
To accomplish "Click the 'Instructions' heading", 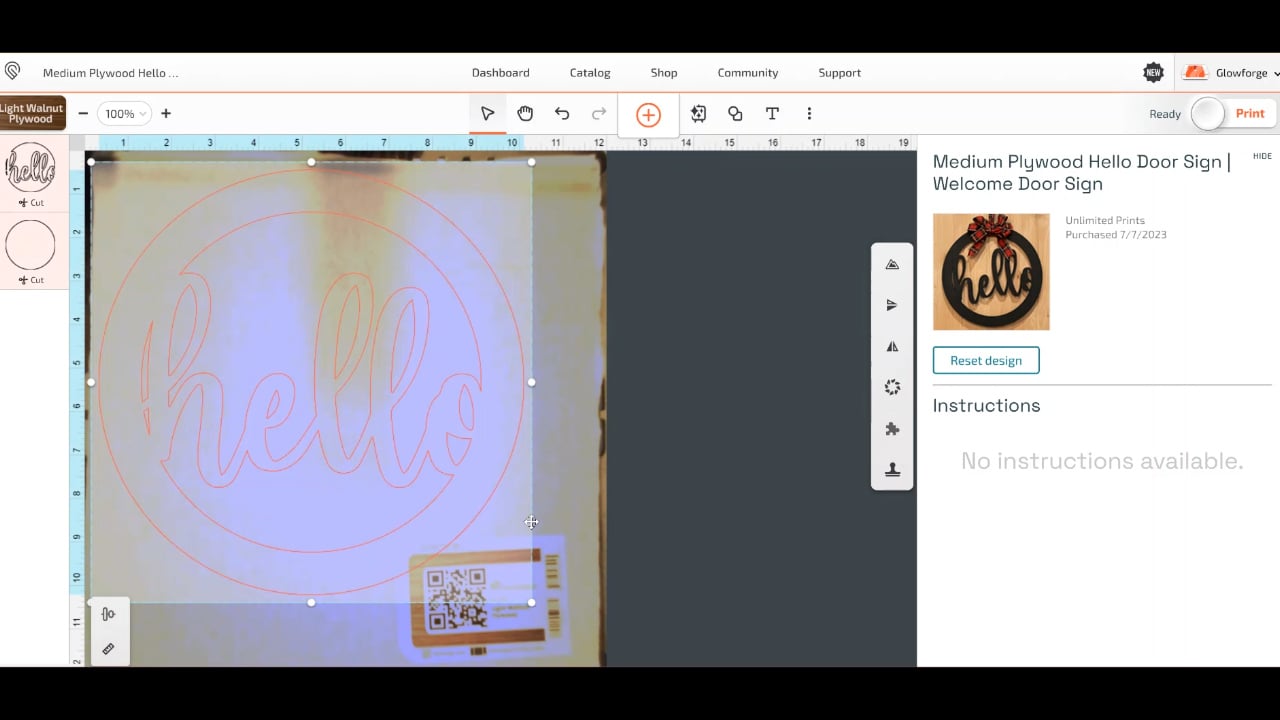I will pyautogui.click(x=987, y=405).
